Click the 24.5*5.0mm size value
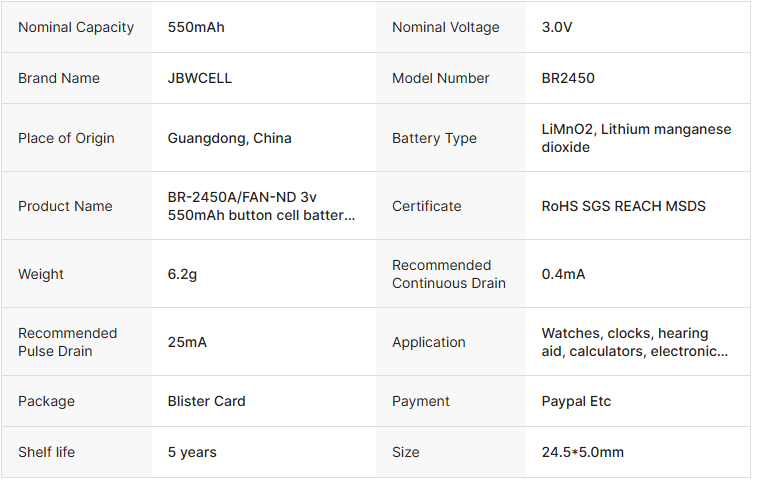The height and width of the screenshot is (481, 757). [583, 452]
